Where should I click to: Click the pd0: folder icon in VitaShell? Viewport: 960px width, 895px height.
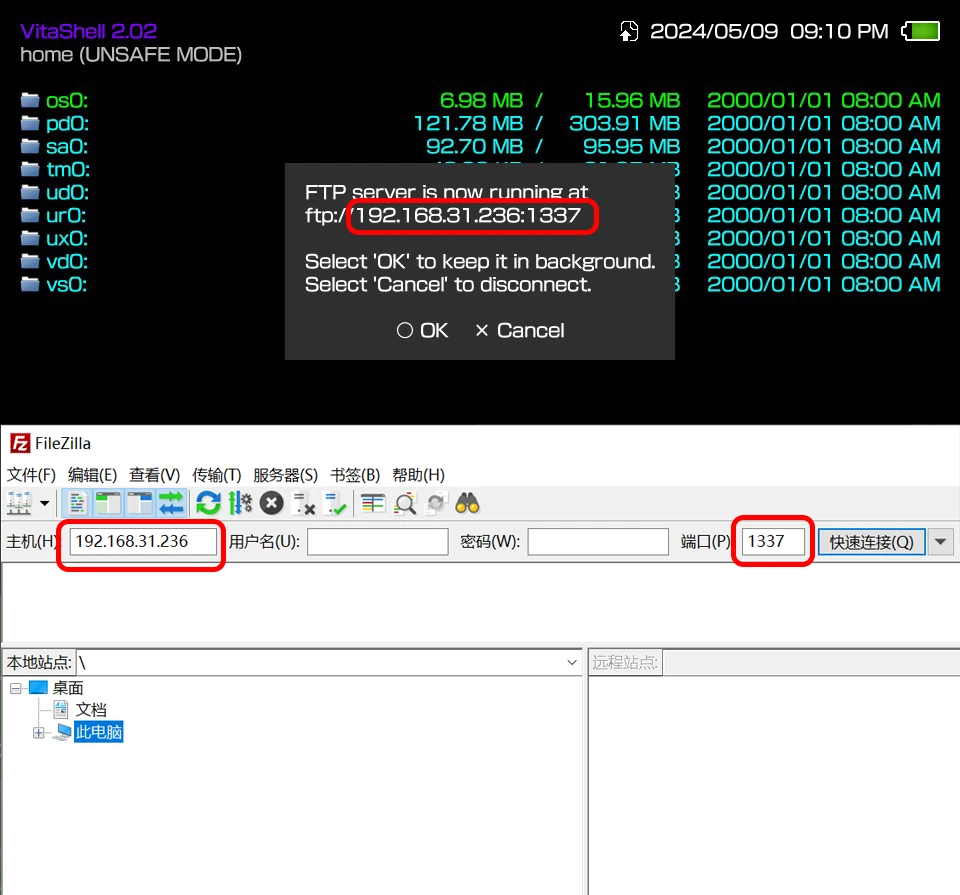click(x=30, y=124)
